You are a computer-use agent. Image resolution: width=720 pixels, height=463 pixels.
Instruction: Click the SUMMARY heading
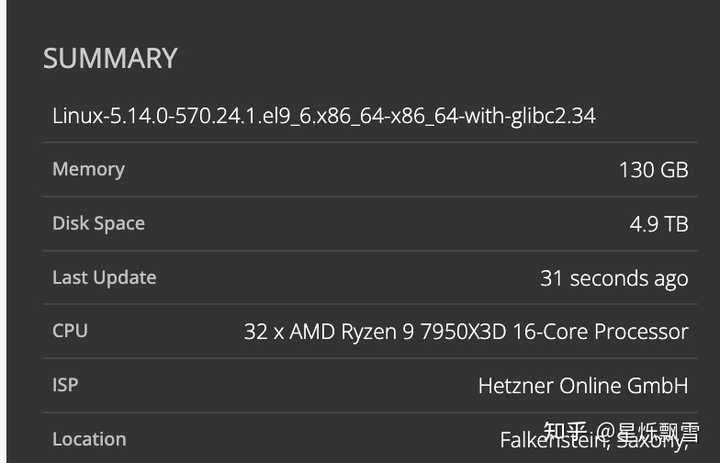pos(110,58)
